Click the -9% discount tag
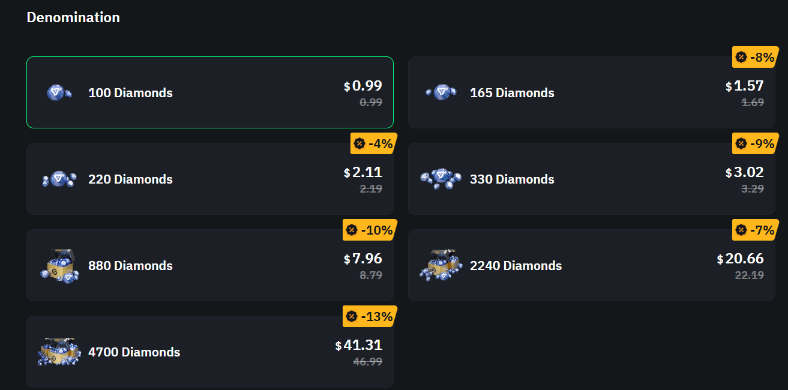Image resolution: width=788 pixels, height=390 pixels. tap(755, 143)
